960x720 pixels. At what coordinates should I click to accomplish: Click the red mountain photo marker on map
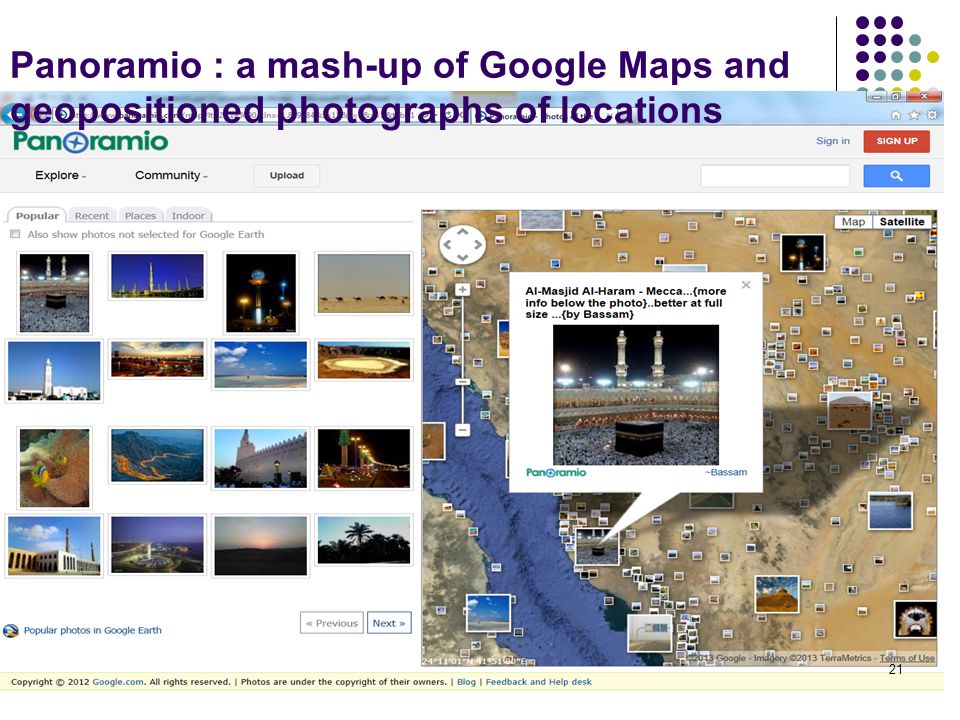[x=849, y=411]
